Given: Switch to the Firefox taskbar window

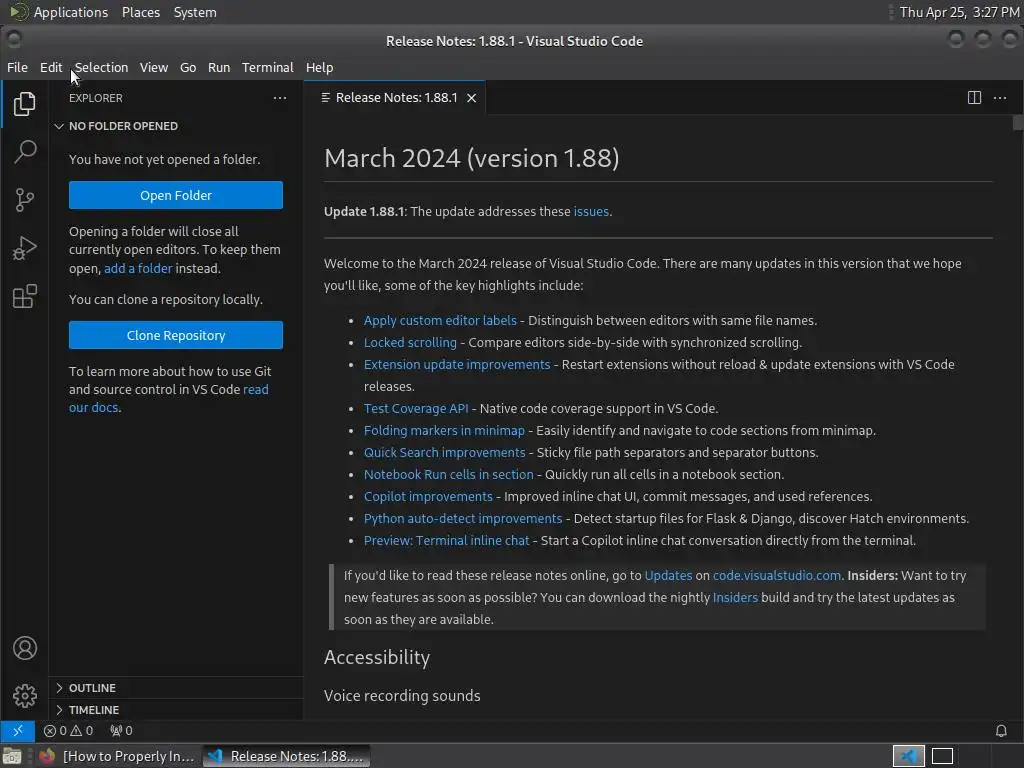Looking at the screenshot, I should coord(118,756).
